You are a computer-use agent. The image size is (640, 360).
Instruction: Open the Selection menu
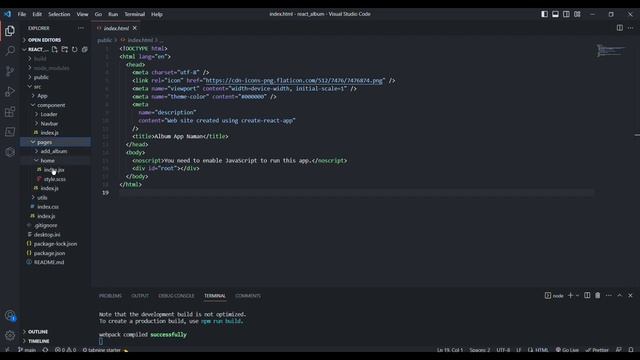coord(59,14)
